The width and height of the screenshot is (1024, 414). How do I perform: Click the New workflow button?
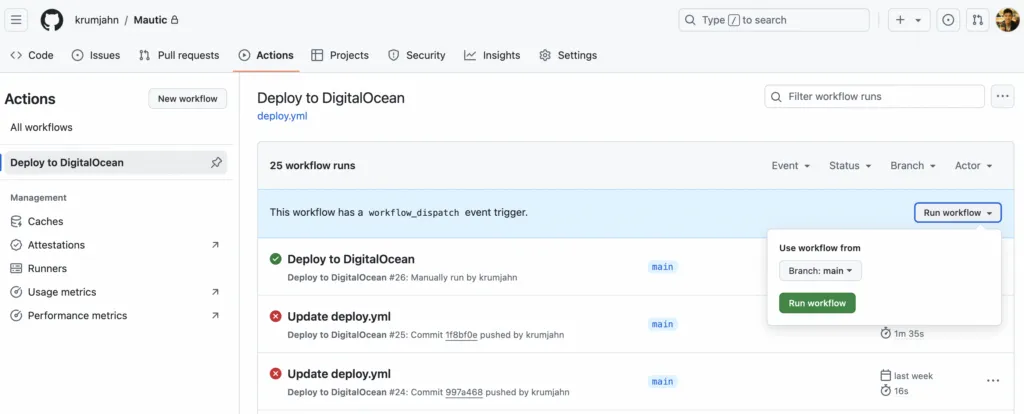point(188,99)
